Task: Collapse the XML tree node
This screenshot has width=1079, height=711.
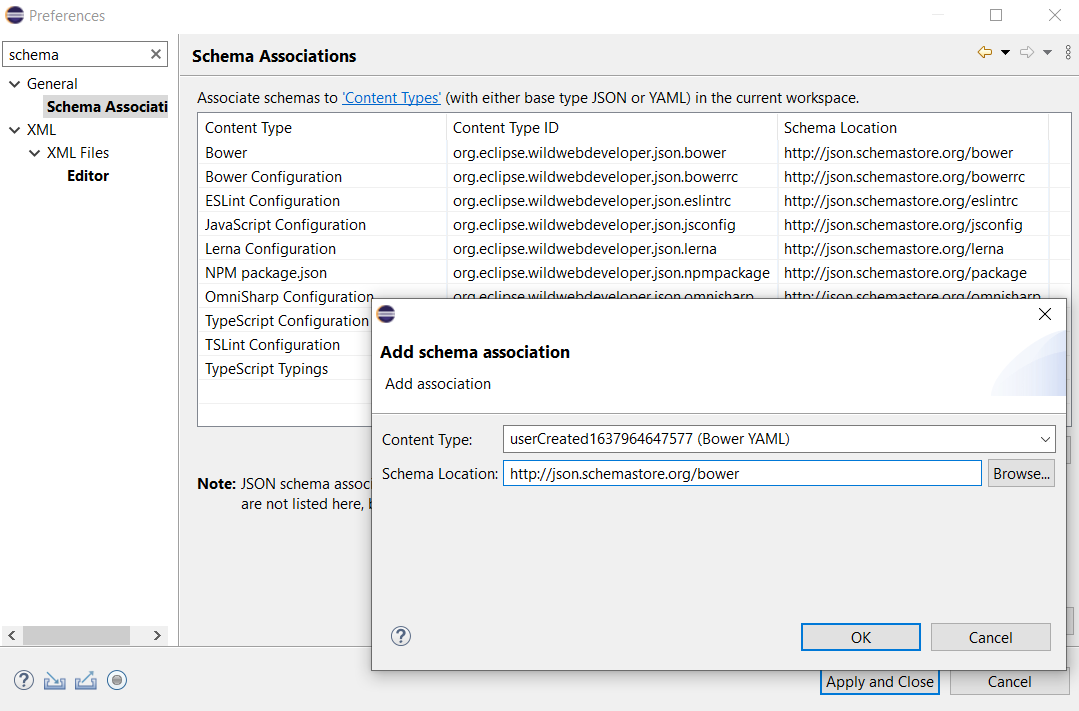Action: click(x=14, y=130)
